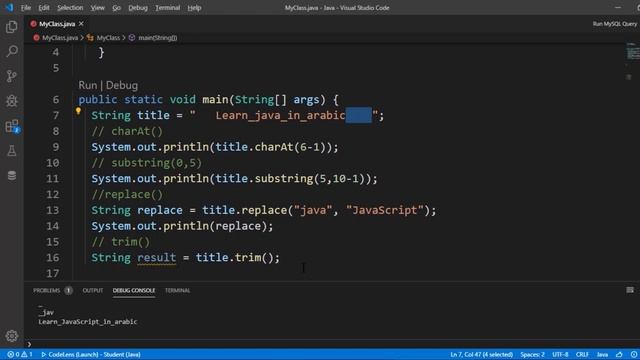Open the Manage gear icon
640x360 pixels.
(x=11, y=336)
